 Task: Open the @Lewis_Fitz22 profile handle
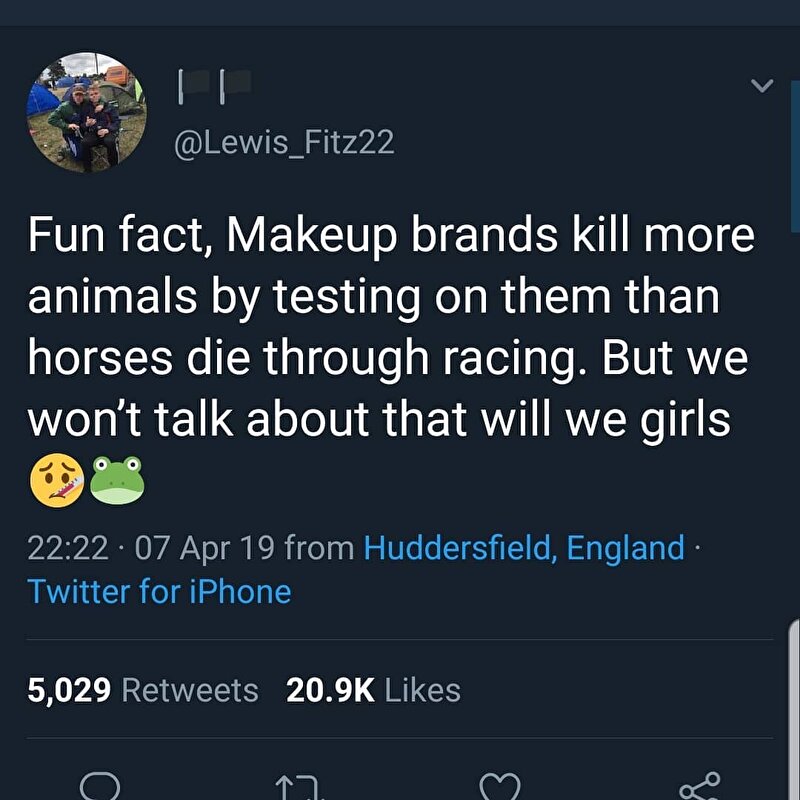tap(284, 143)
